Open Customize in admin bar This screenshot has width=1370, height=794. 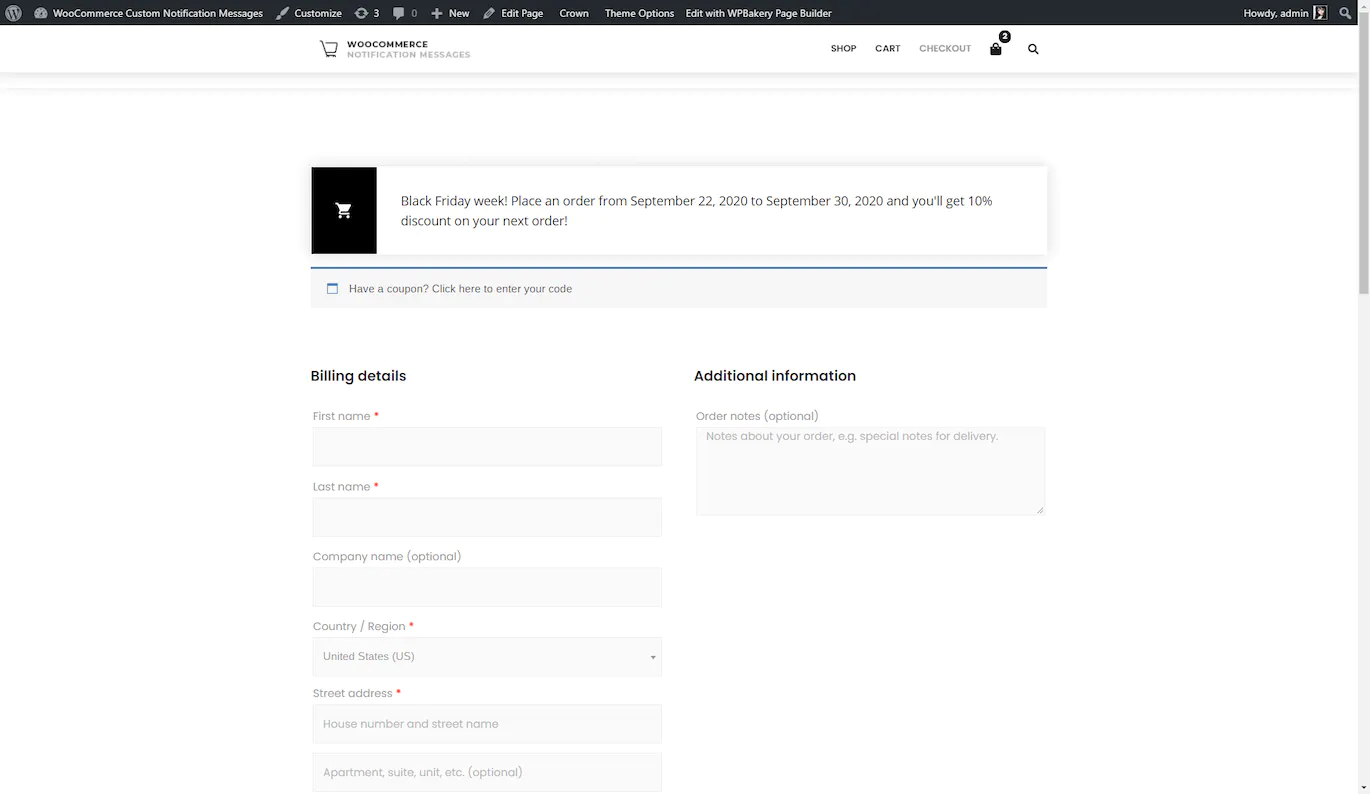(309, 13)
